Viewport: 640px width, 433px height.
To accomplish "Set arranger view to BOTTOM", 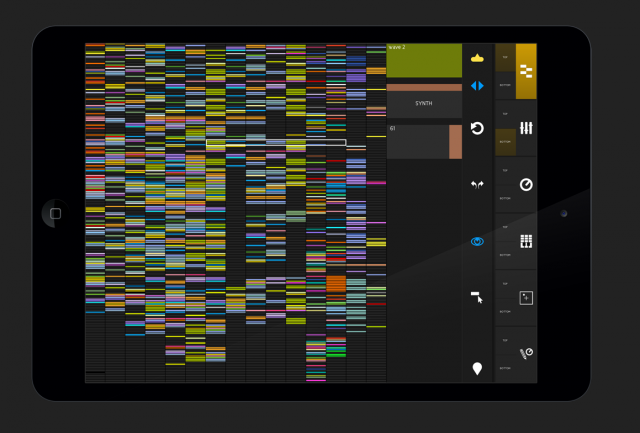I will (505, 85).
